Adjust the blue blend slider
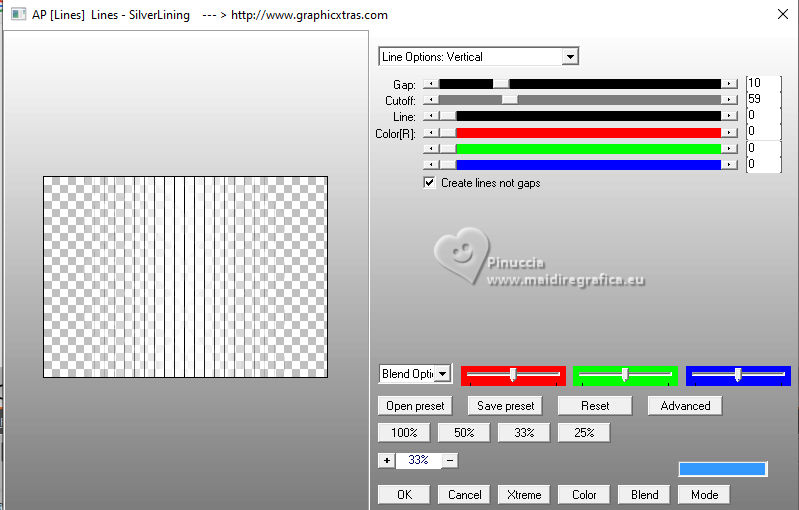The width and height of the screenshot is (799, 510). point(738,375)
